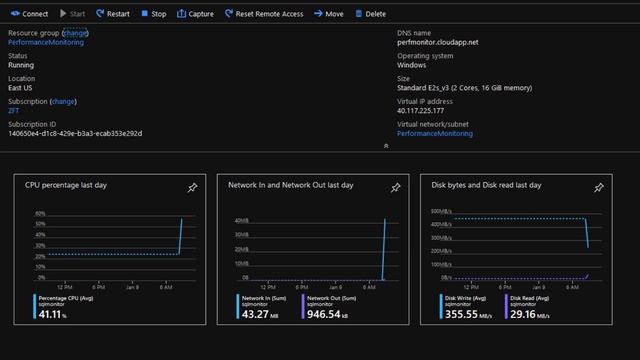The height and width of the screenshot is (360, 640).
Task: Click the Delete trash icon
Action: click(x=358, y=13)
